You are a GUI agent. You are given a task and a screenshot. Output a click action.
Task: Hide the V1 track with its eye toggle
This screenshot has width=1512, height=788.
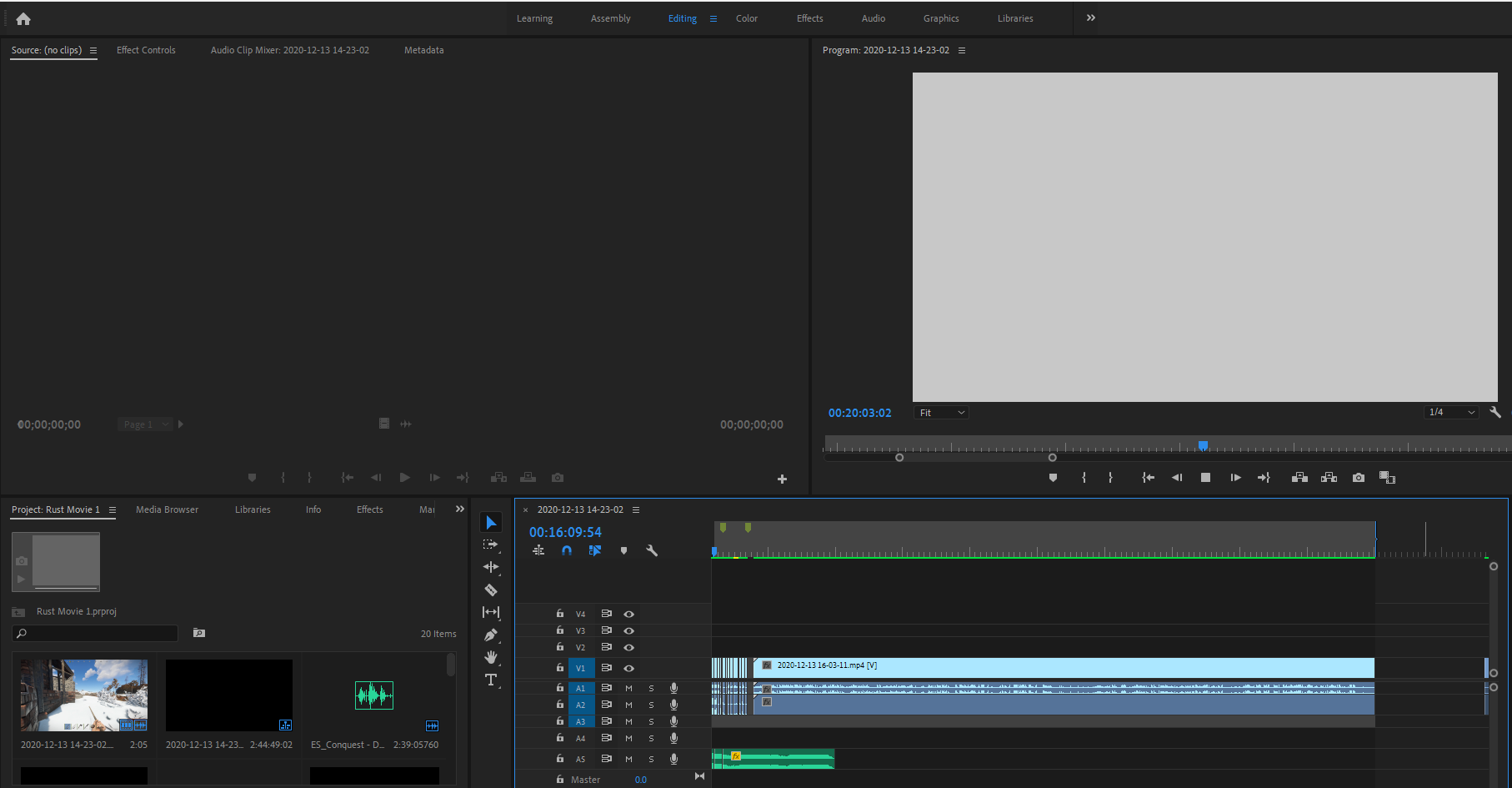pyautogui.click(x=628, y=668)
